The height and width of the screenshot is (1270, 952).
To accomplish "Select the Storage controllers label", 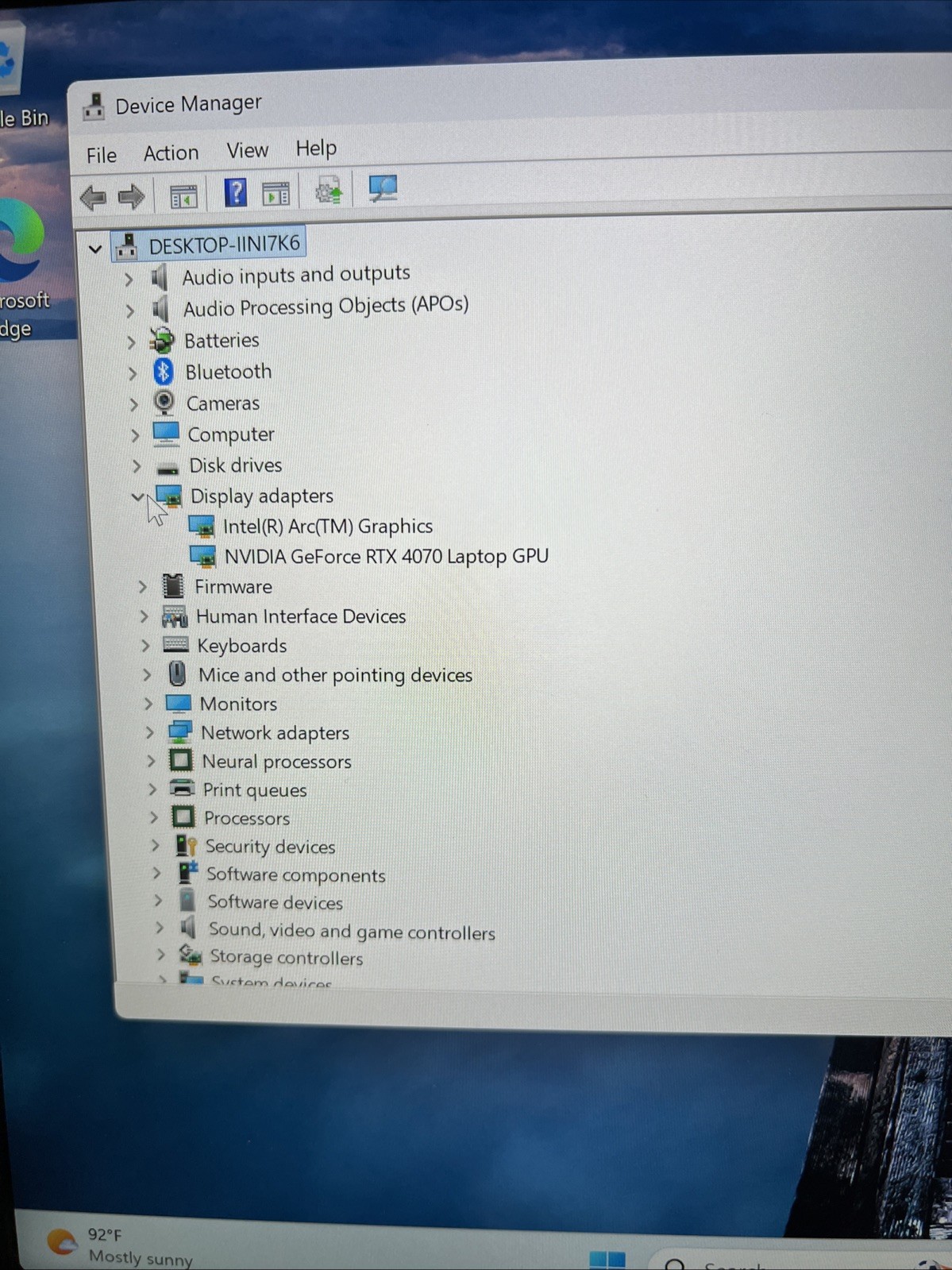I will click(x=286, y=957).
